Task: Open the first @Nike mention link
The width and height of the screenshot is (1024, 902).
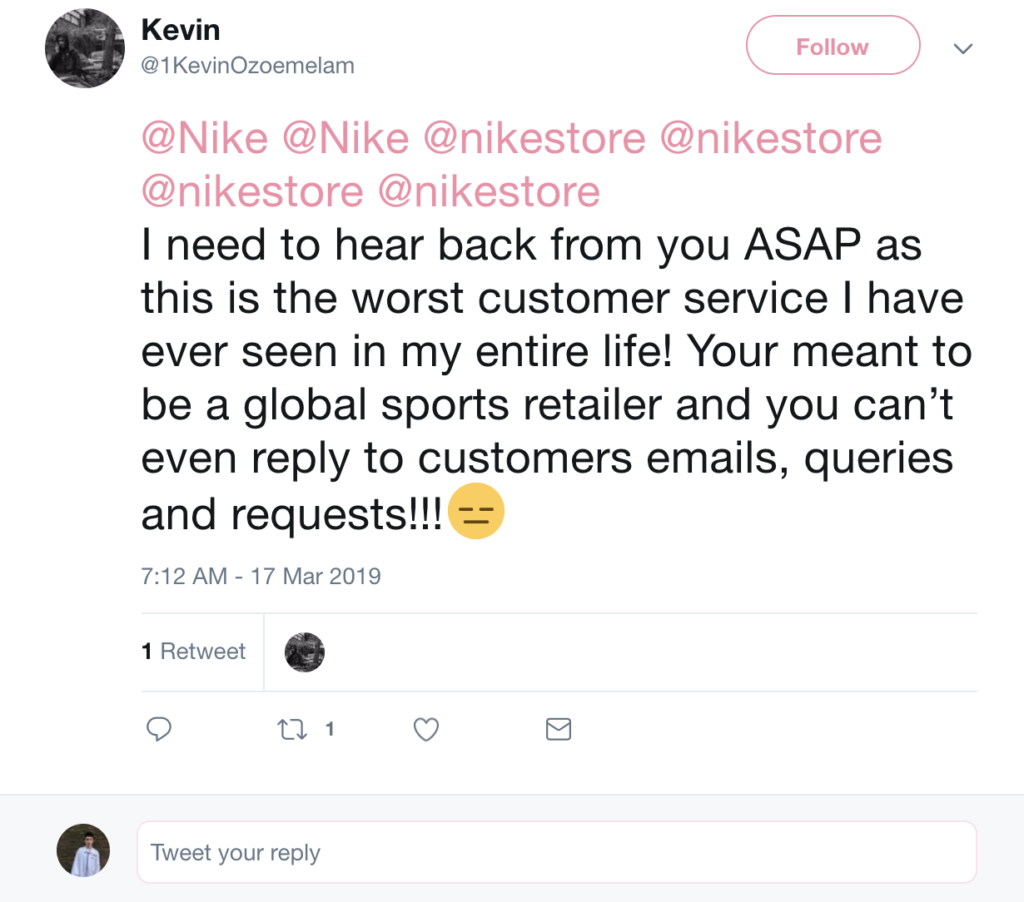Action: [x=205, y=138]
